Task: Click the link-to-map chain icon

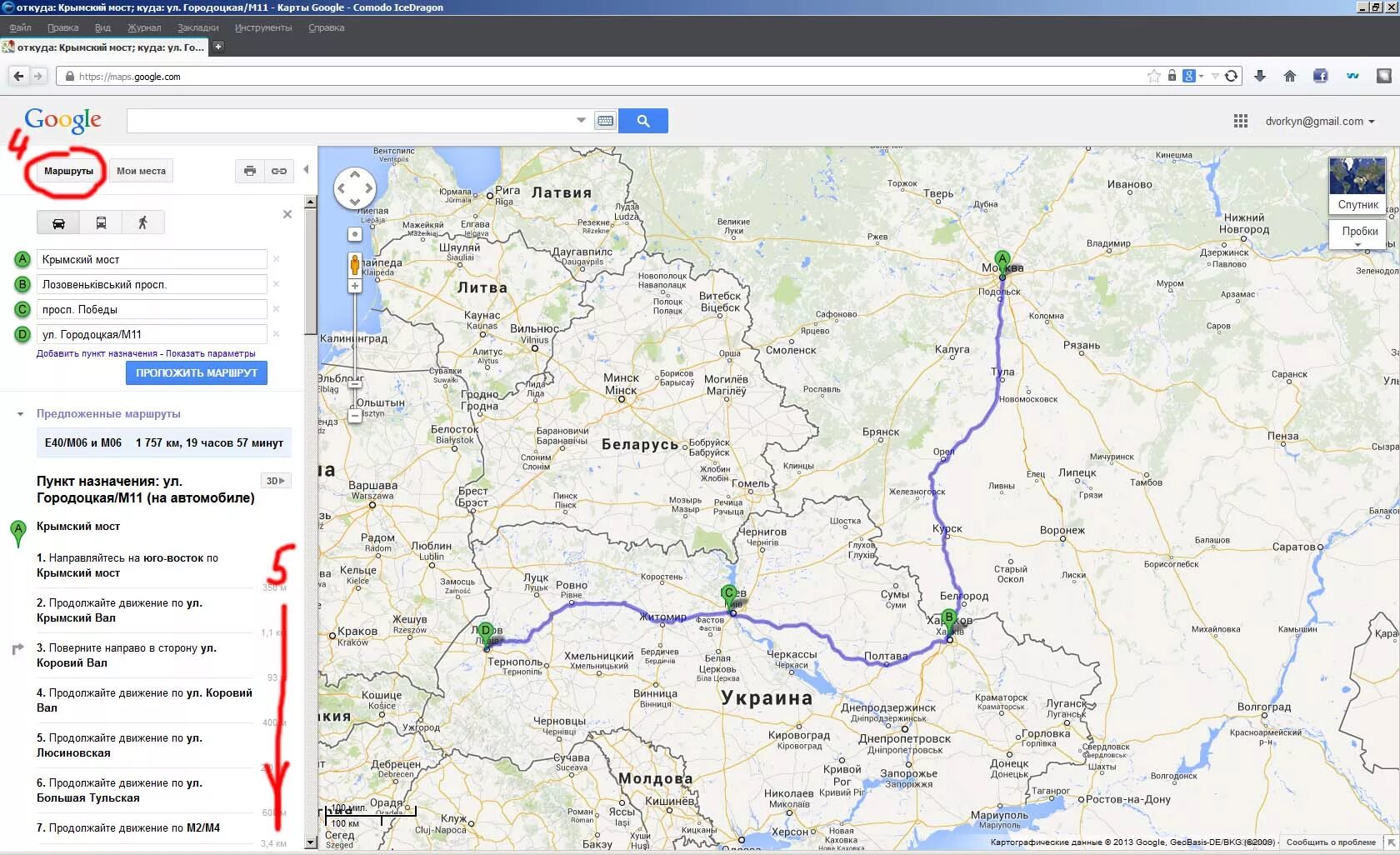Action: (279, 171)
